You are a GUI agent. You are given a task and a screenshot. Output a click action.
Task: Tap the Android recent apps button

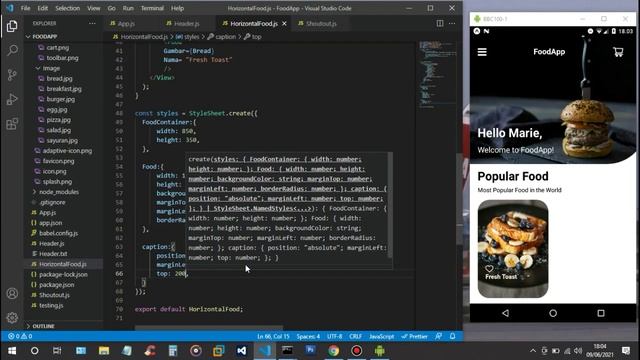click(x=601, y=313)
